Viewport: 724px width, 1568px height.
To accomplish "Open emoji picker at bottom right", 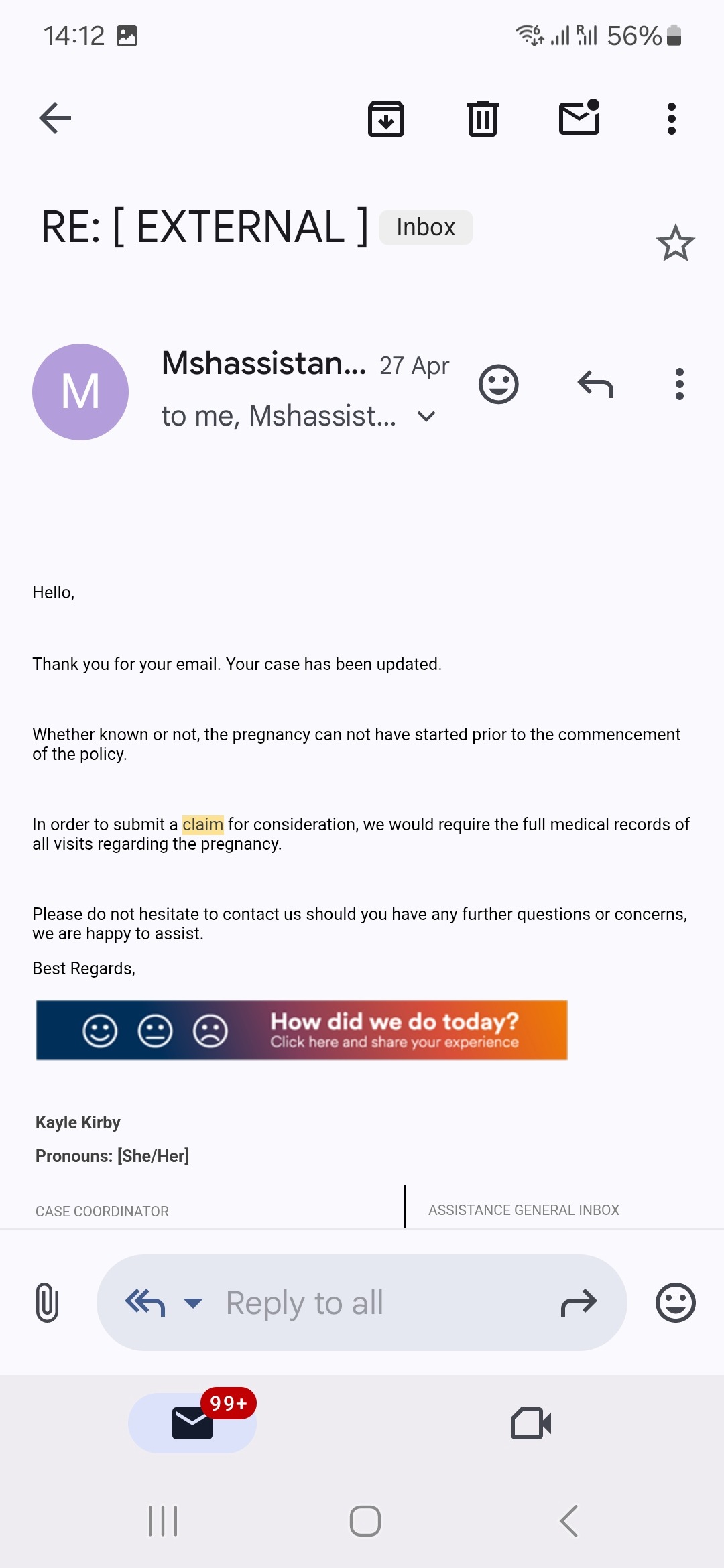I will (675, 1303).
